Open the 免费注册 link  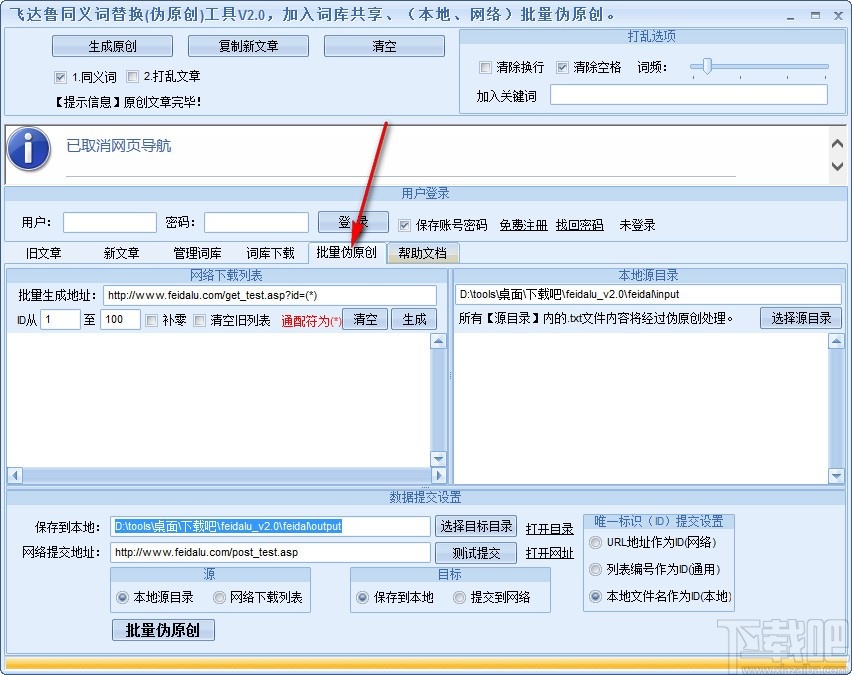click(523, 225)
